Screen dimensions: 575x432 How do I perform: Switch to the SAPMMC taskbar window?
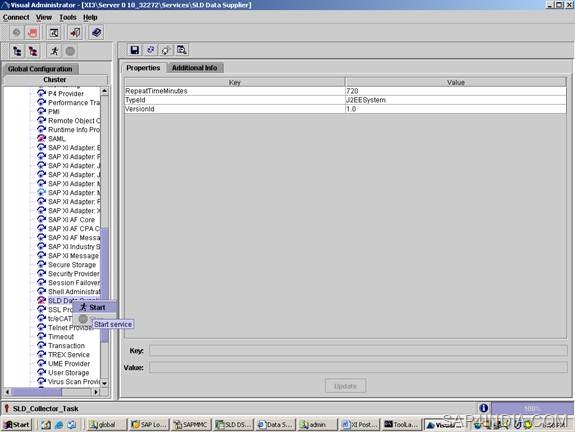[191, 425]
